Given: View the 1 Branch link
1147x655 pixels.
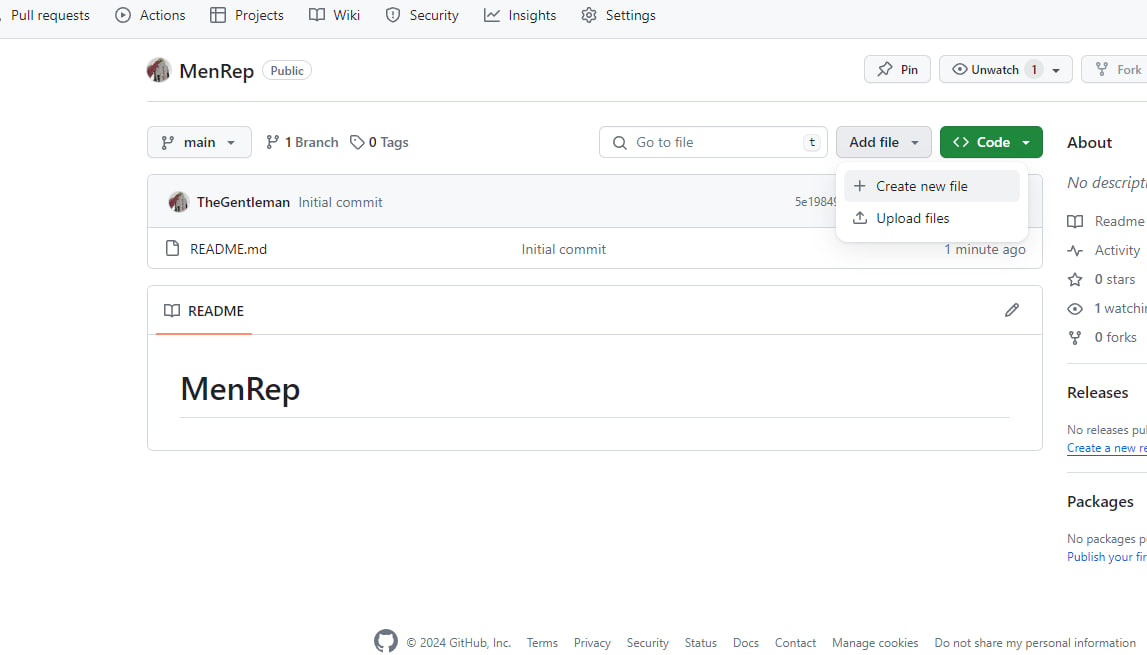Looking at the screenshot, I should pyautogui.click(x=302, y=142).
